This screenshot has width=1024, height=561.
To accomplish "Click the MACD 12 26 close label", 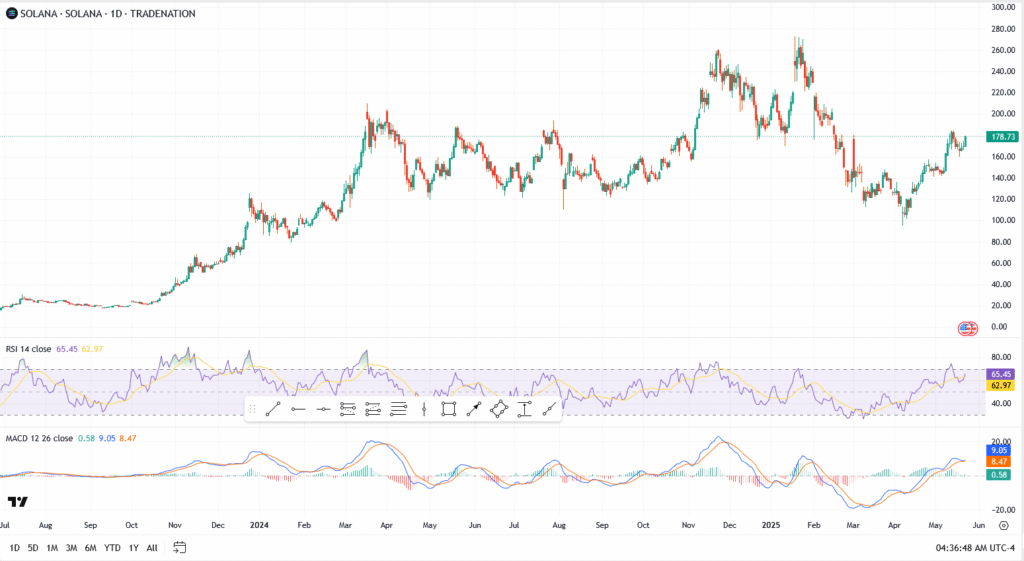I will pos(38,438).
